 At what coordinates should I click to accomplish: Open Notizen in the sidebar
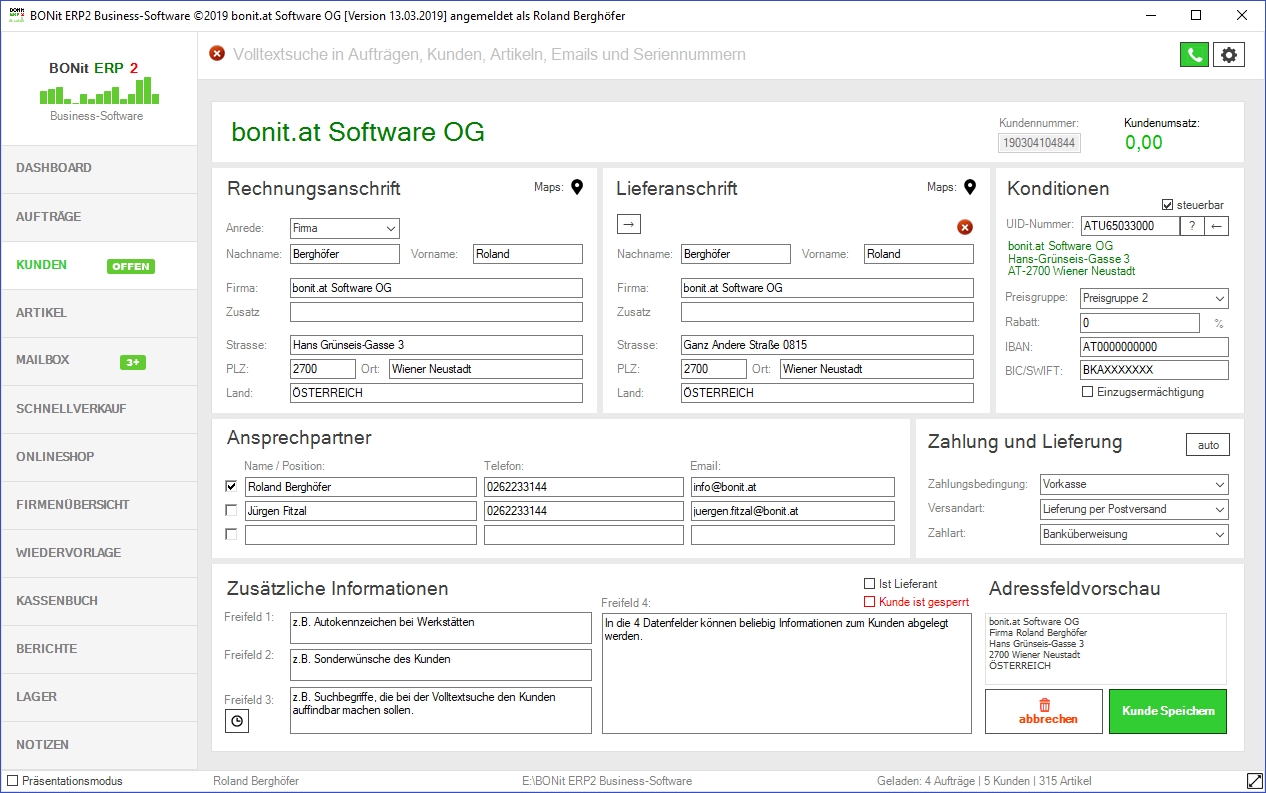(98, 745)
